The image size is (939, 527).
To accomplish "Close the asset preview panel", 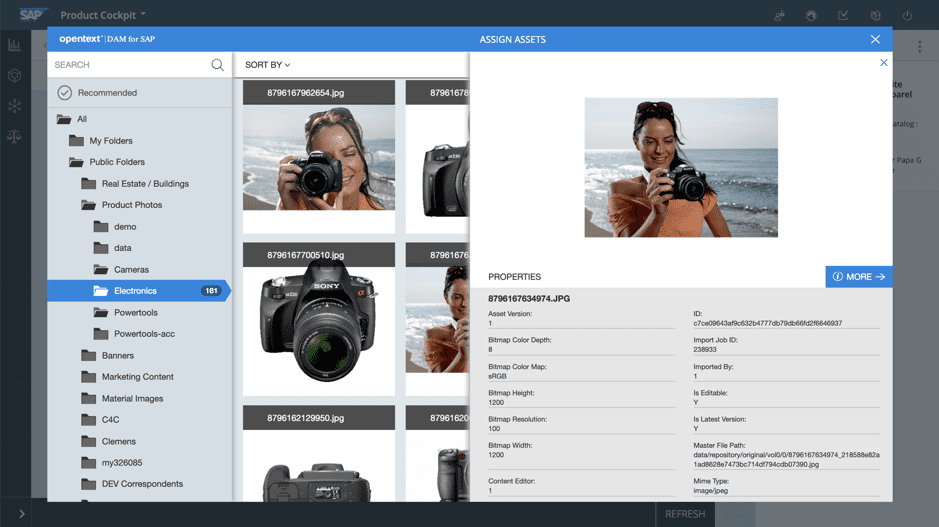I will click(x=883, y=62).
